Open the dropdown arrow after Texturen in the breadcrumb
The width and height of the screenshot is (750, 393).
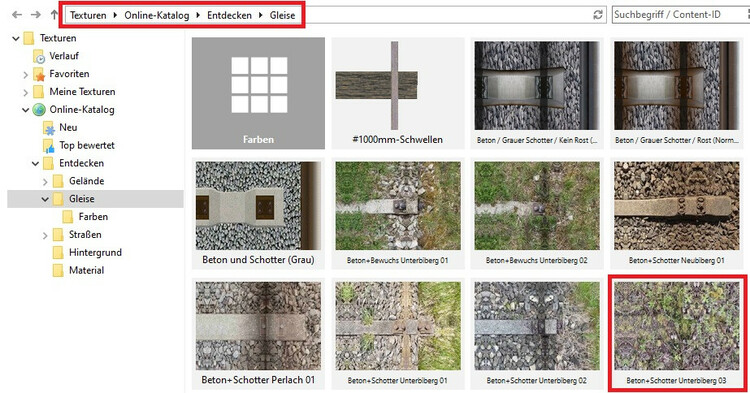[115, 15]
